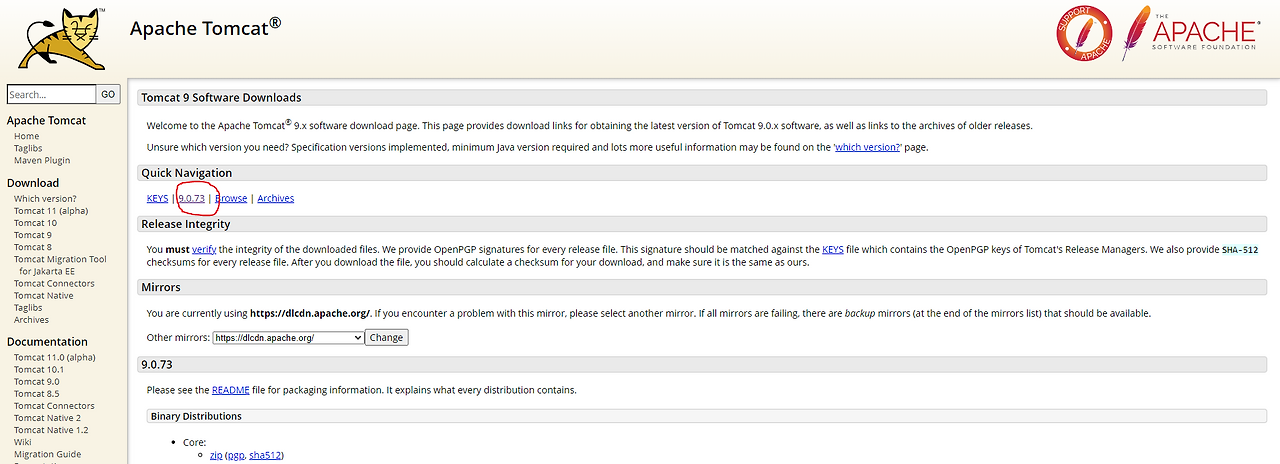Open the verify integrity link
This screenshot has height=464, width=1280.
[204, 249]
